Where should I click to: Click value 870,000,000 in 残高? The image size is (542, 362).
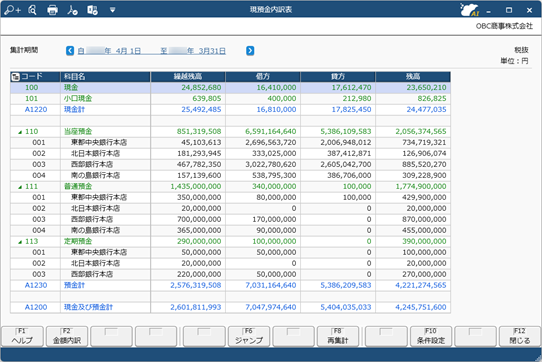[x=424, y=219]
